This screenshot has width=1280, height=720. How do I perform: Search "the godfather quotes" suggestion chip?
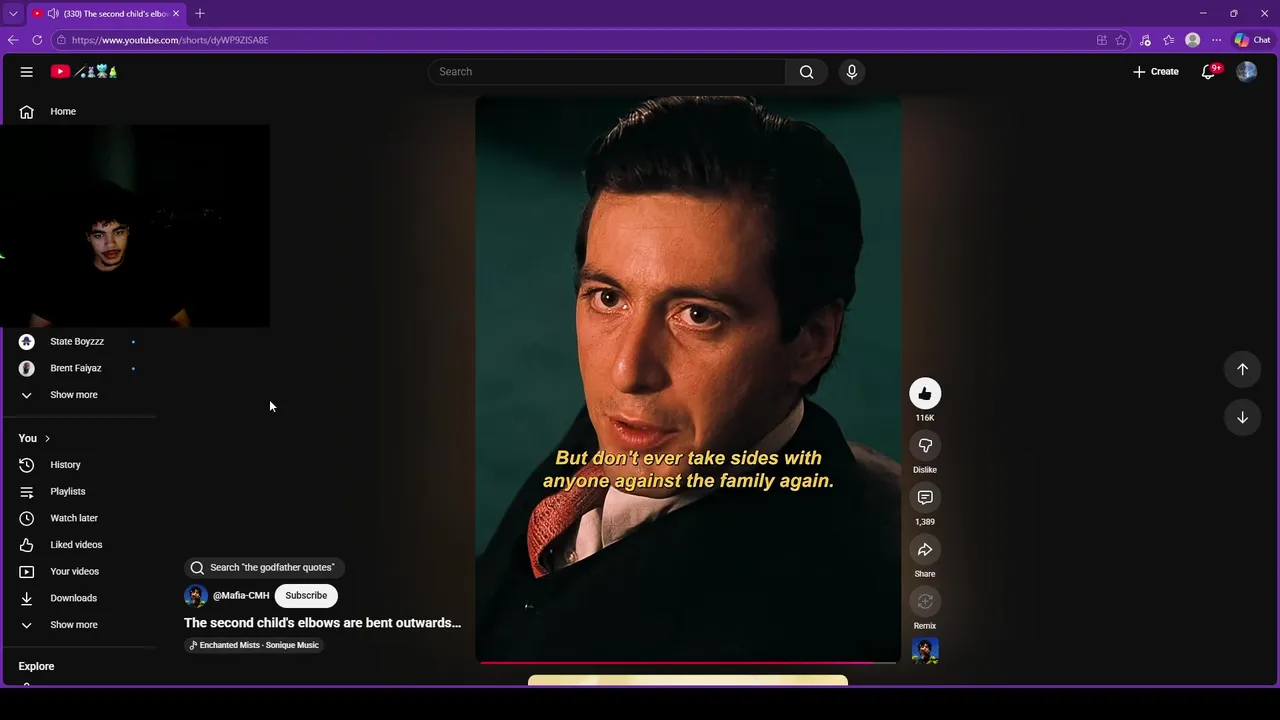click(264, 568)
